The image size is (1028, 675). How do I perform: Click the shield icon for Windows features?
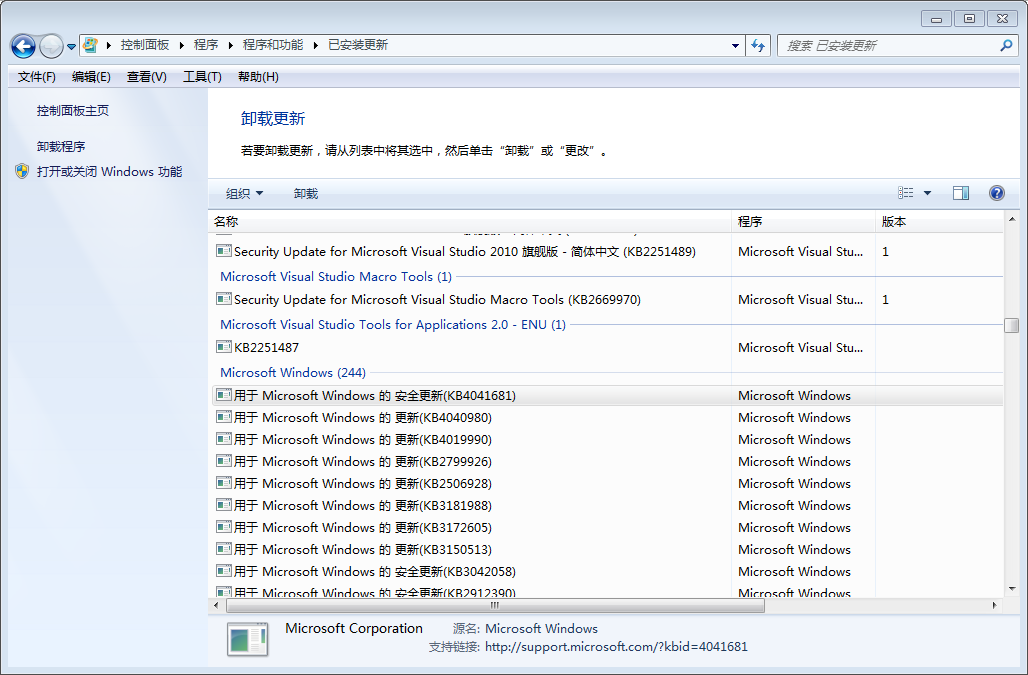(22, 171)
